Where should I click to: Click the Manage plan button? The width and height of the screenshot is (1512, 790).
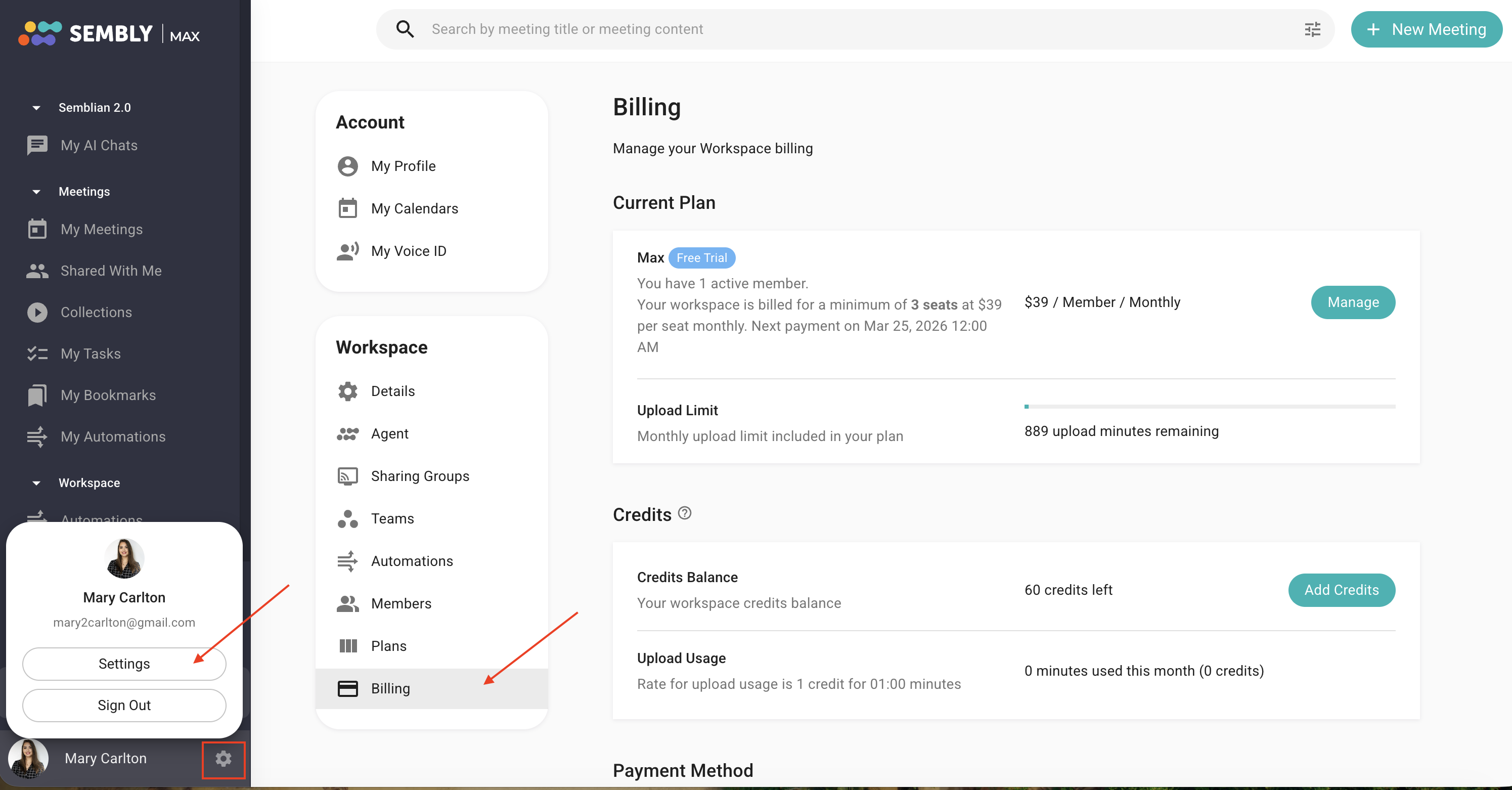[1352, 302]
